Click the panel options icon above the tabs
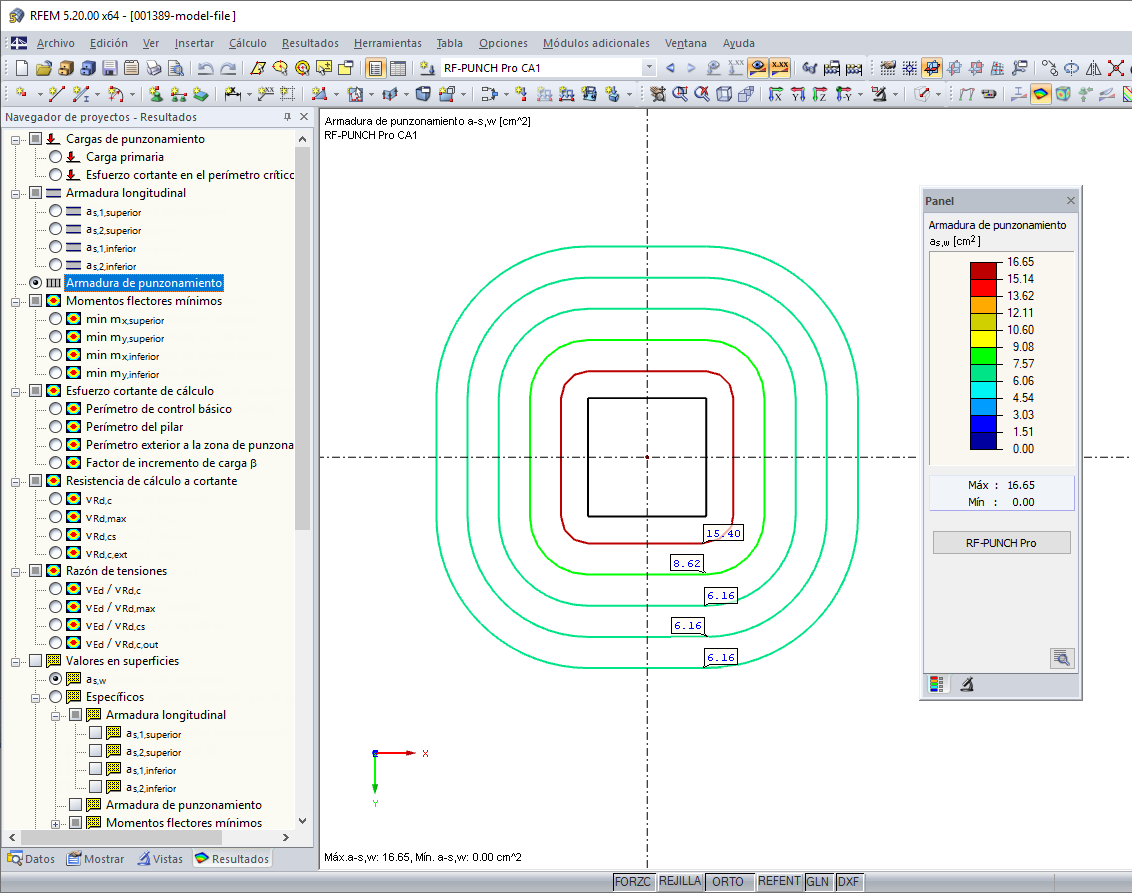Viewport: 1132px width, 893px height. [x=1061, y=658]
